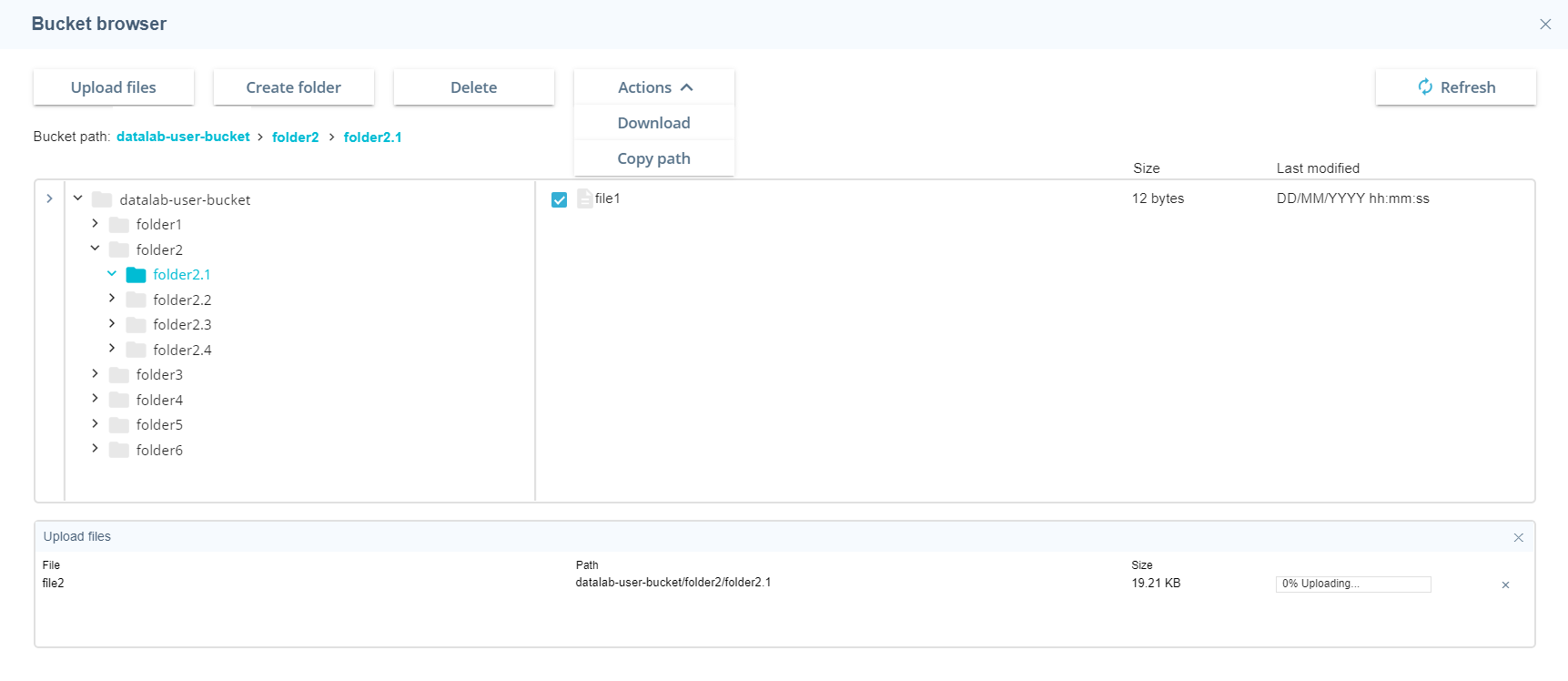
Task: Close the Bucket browser dialog
Action: coord(1545,25)
